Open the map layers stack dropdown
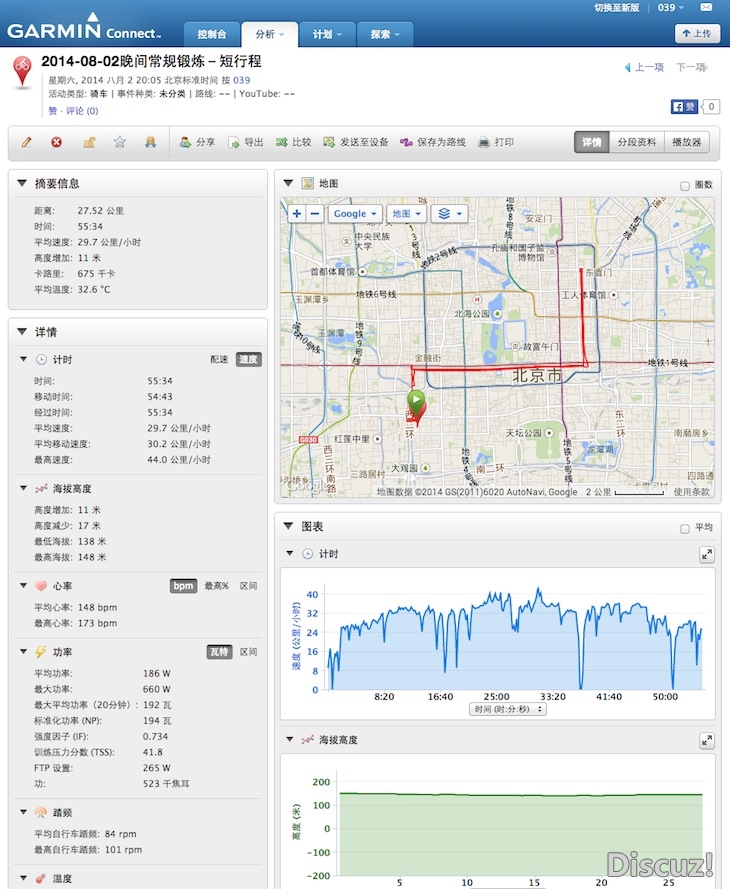The height and width of the screenshot is (889, 730). (449, 214)
